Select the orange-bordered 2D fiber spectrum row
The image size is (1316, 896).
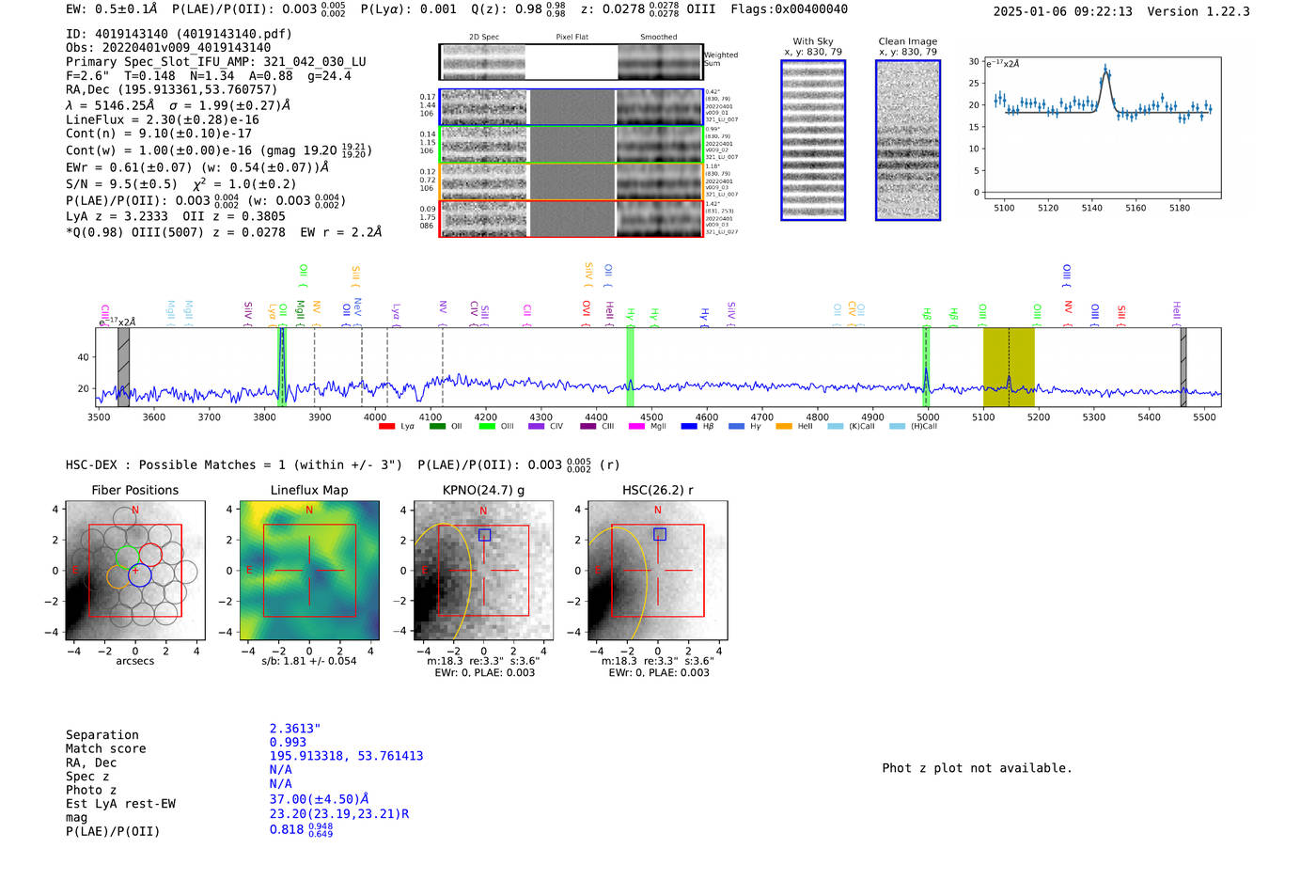(x=571, y=181)
